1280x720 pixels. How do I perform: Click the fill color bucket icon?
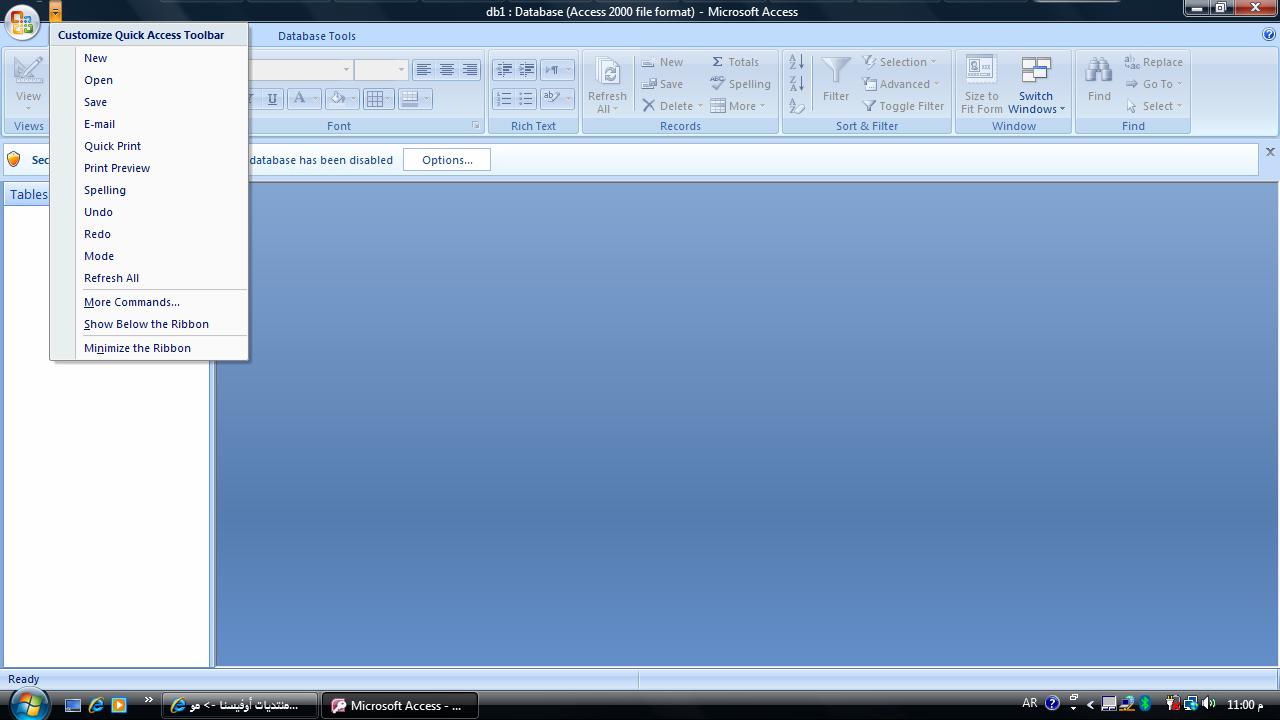[x=338, y=98]
